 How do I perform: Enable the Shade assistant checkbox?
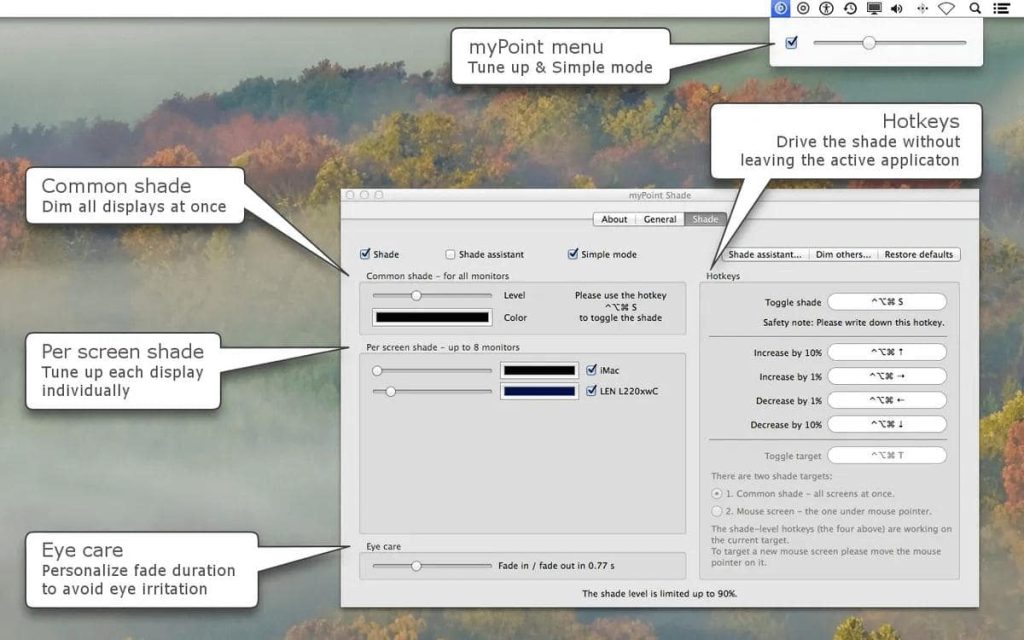[450, 254]
